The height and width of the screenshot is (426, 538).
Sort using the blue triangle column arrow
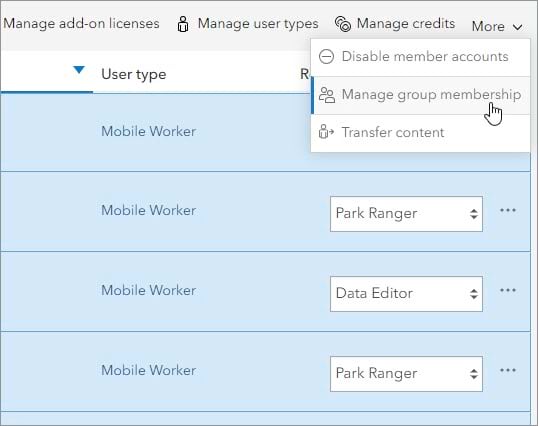[79, 70]
